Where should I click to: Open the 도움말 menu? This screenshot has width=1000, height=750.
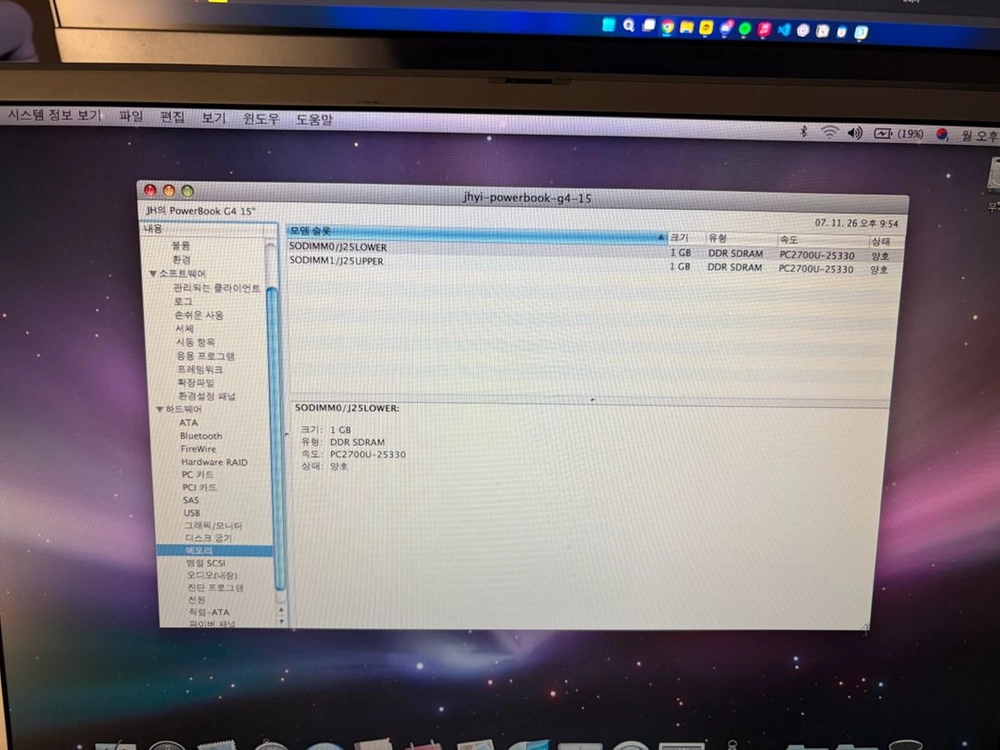click(314, 120)
